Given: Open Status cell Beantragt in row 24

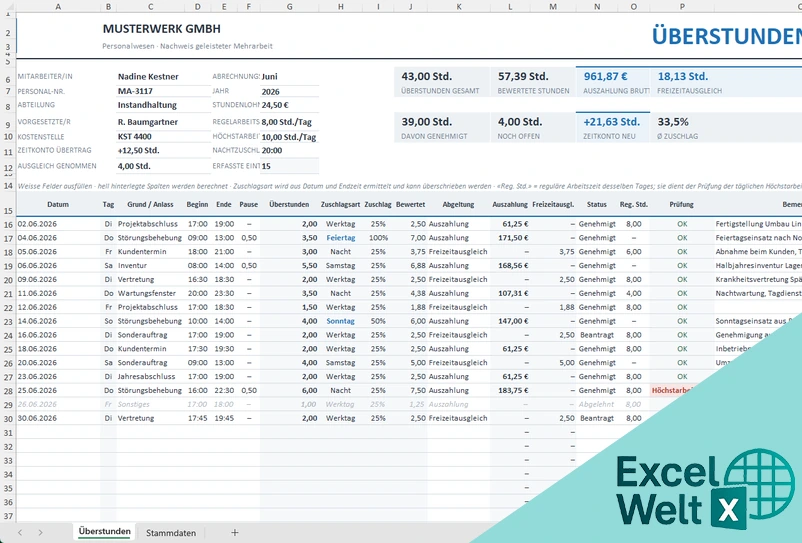Looking at the screenshot, I should (596, 335).
